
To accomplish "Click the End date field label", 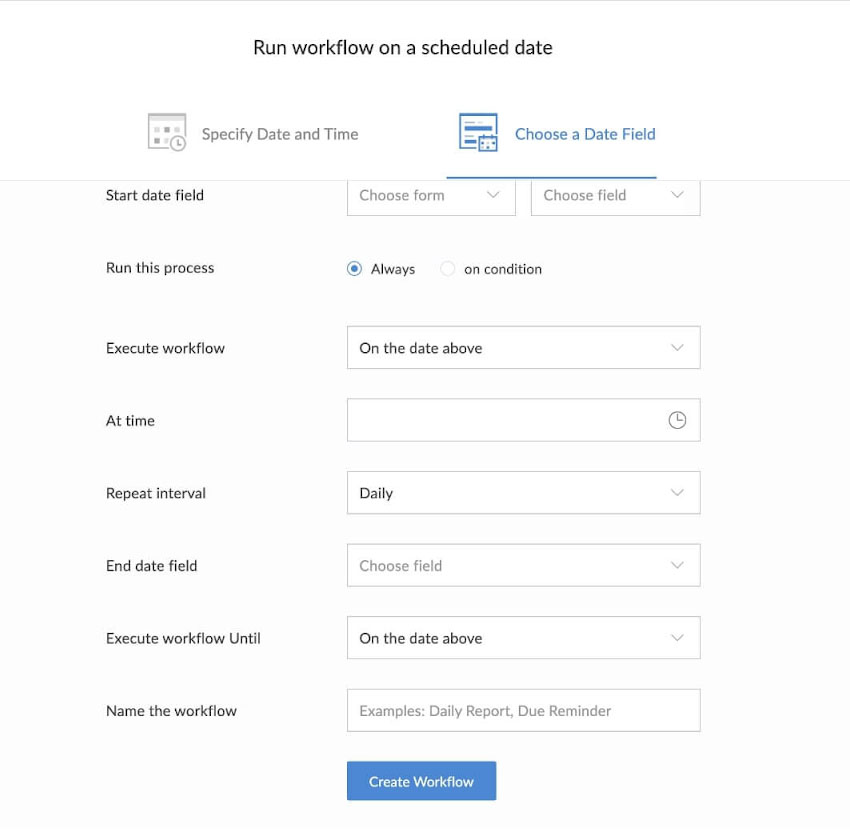I will coord(151,566).
